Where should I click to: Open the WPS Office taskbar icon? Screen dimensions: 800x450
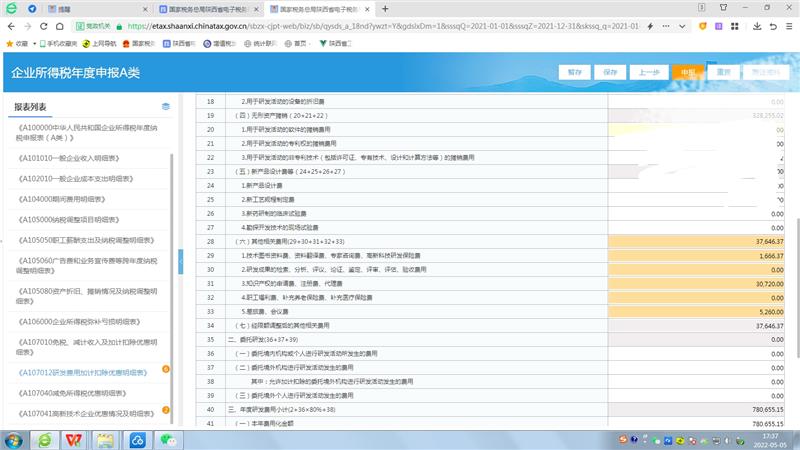point(75,439)
